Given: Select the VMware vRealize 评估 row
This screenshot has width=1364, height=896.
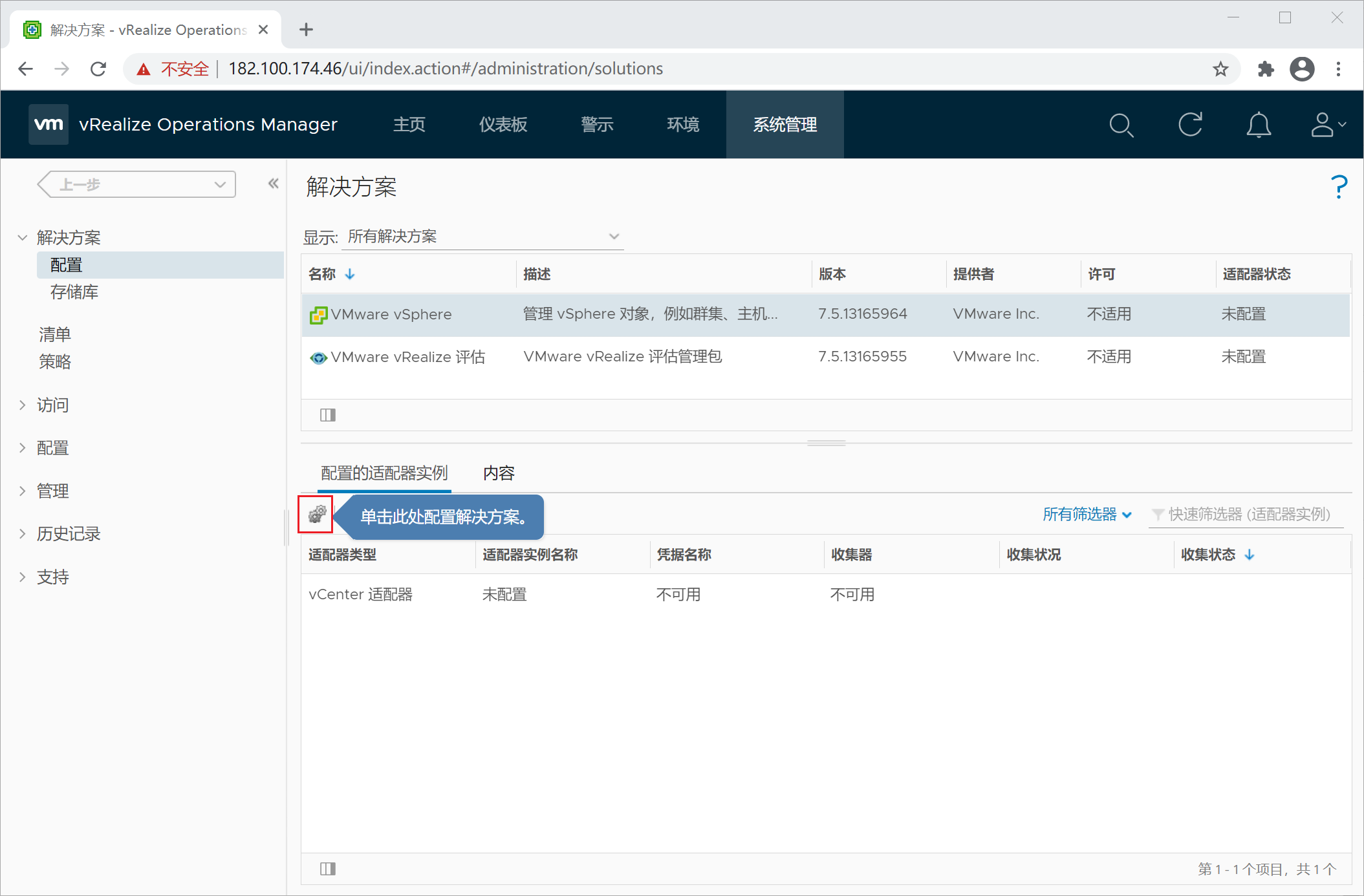Looking at the screenshot, I should [826, 357].
